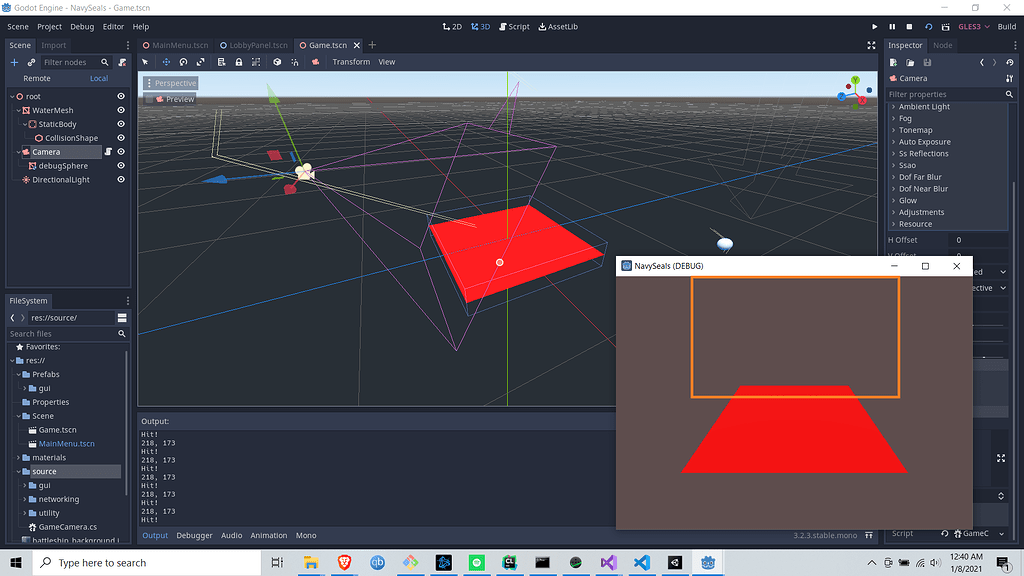The height and width of the screenshot is (576, 1024).
Task: Click the Build button
Action: (x=1006, y=27)
